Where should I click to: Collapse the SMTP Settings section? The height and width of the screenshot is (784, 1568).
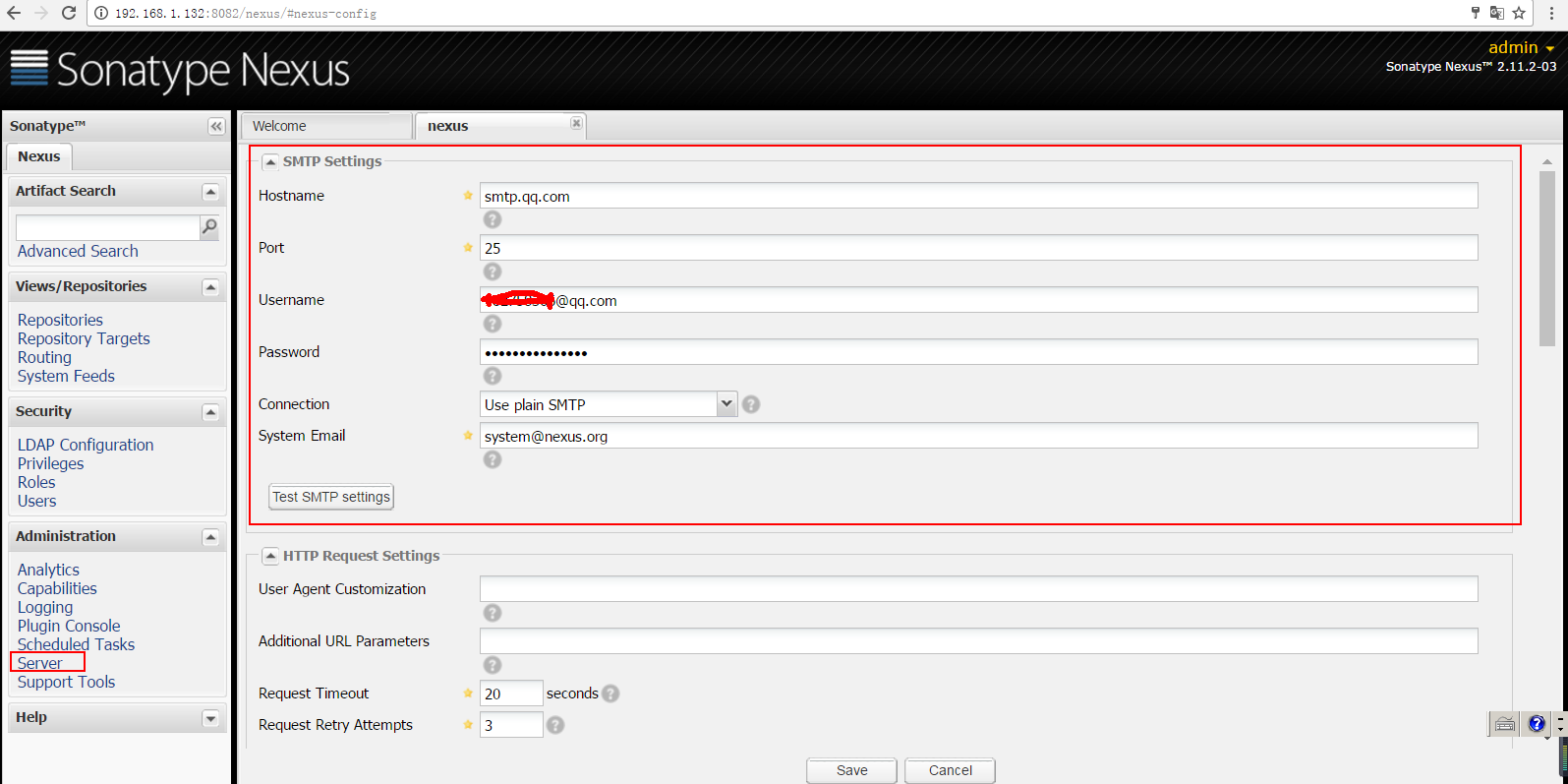click(x=270, y=161)
